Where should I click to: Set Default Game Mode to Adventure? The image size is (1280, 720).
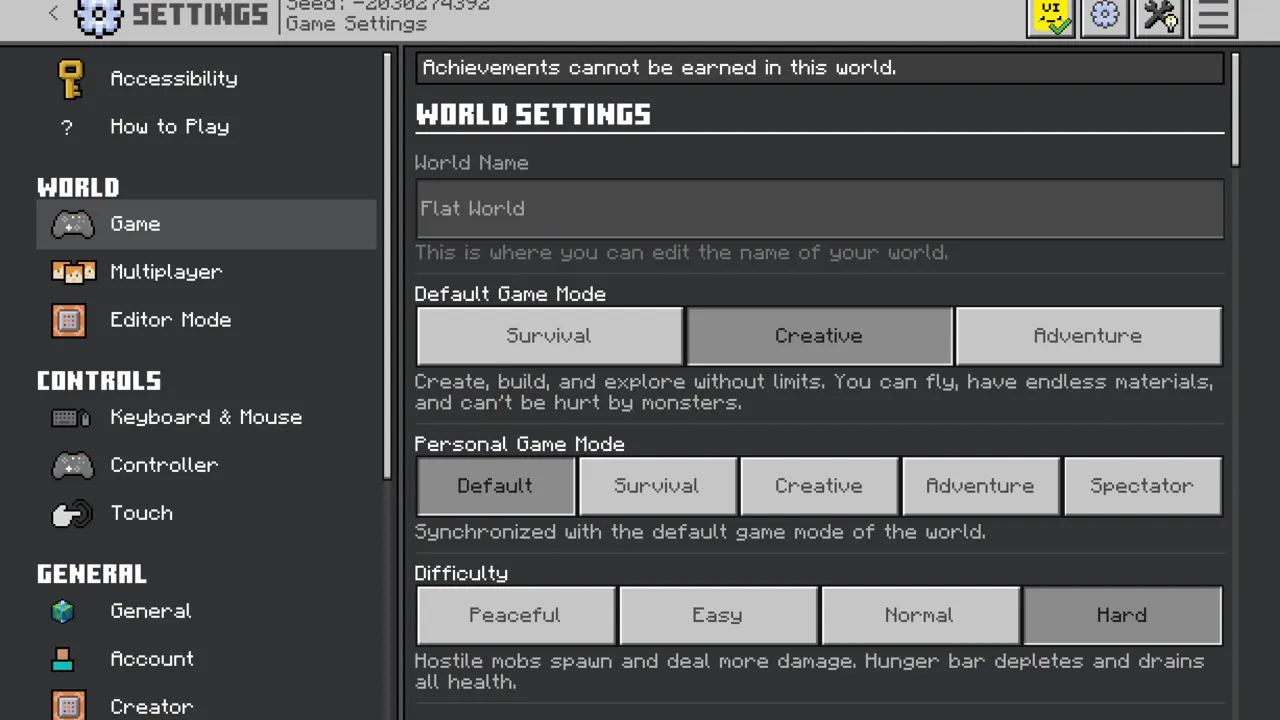click(x=1088, y=336)
